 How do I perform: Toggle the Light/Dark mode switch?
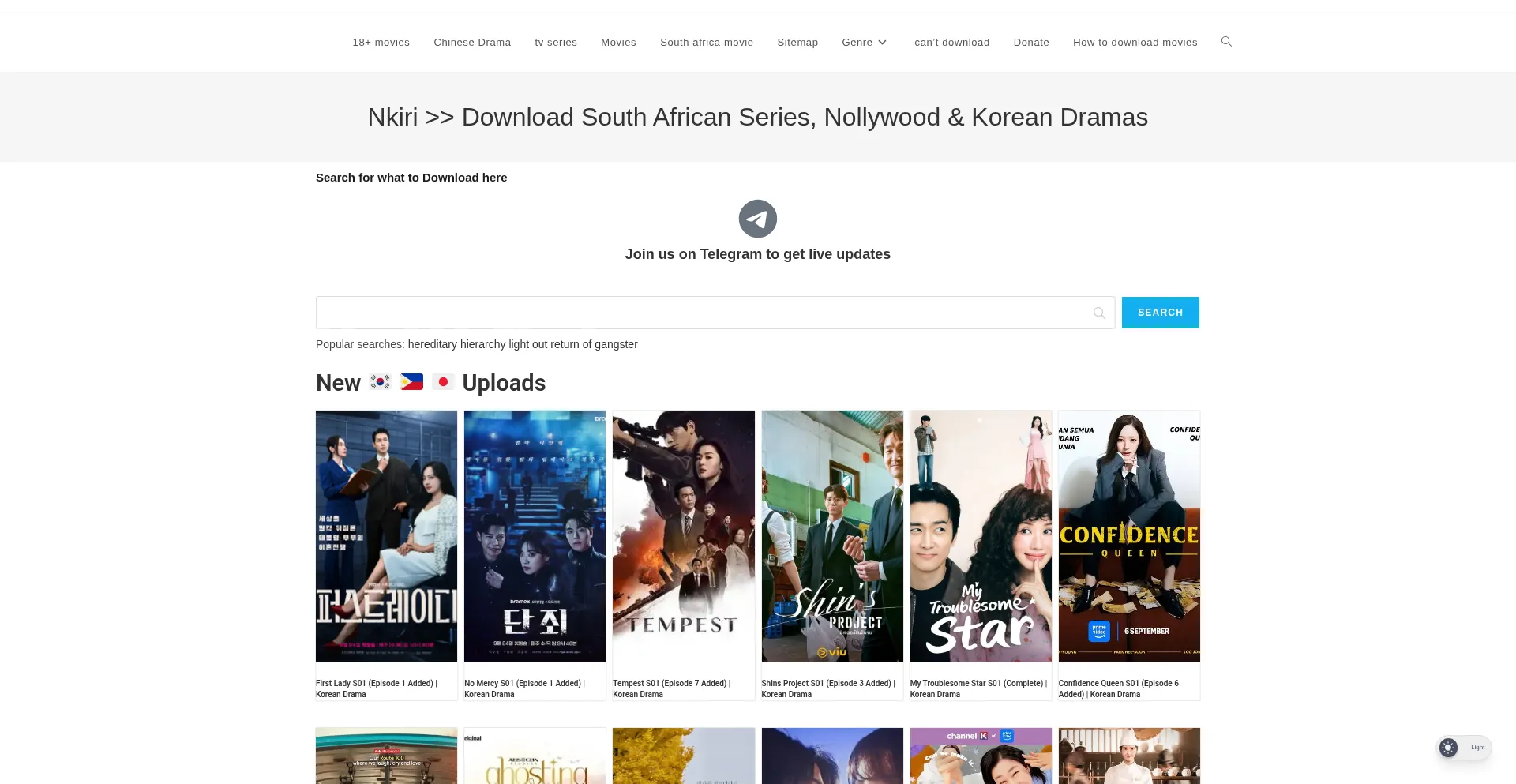[1462, 748]
